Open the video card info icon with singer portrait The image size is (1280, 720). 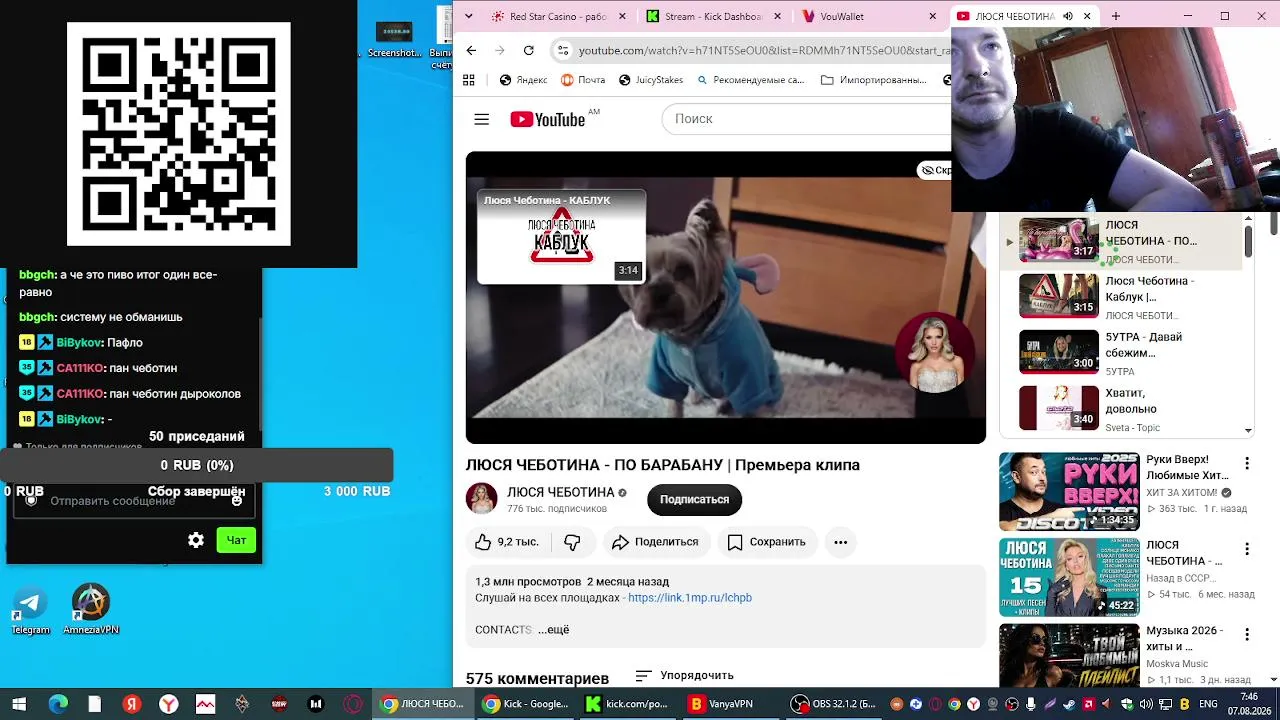pyautogui.click(x=934, y=352)
